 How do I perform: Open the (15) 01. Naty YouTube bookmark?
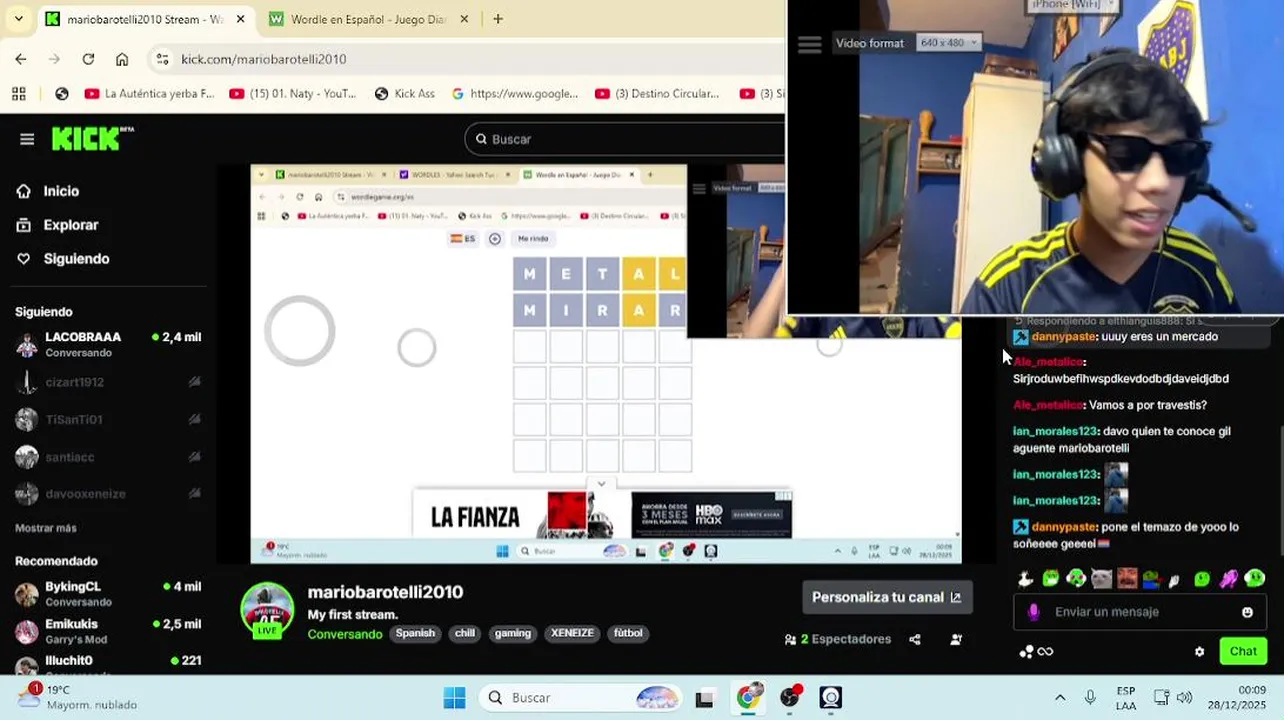click(292, 94)
